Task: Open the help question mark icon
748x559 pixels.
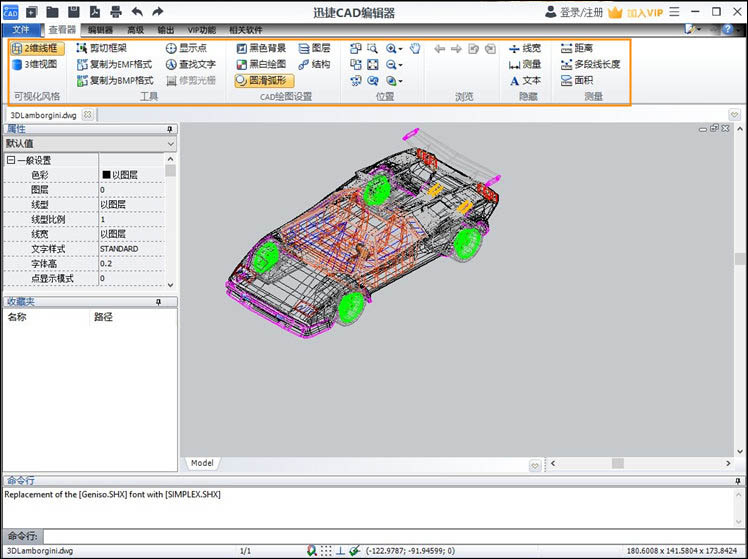Action: (x=727, y=30)
